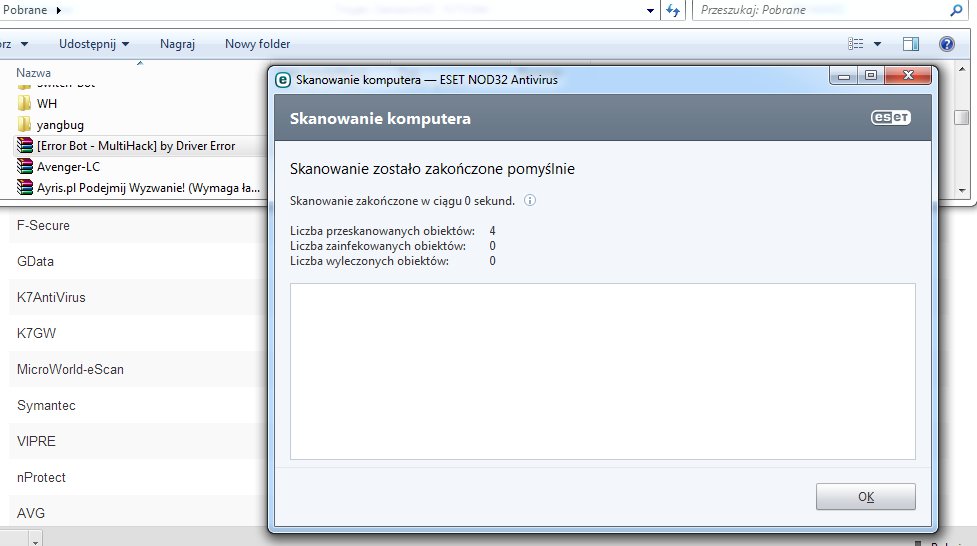Click the info icon next to scan duration
The height and width of the screenshot is (546, 977).
[x=530, y=201]
